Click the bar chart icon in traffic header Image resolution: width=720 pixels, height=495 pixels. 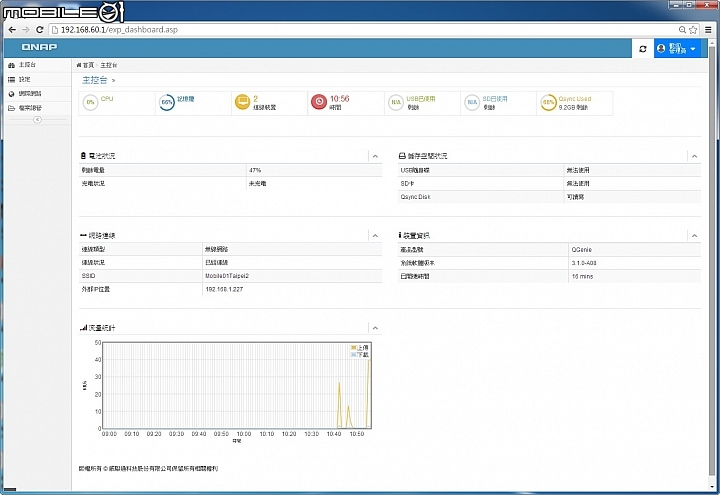click(x=83, y=327)
